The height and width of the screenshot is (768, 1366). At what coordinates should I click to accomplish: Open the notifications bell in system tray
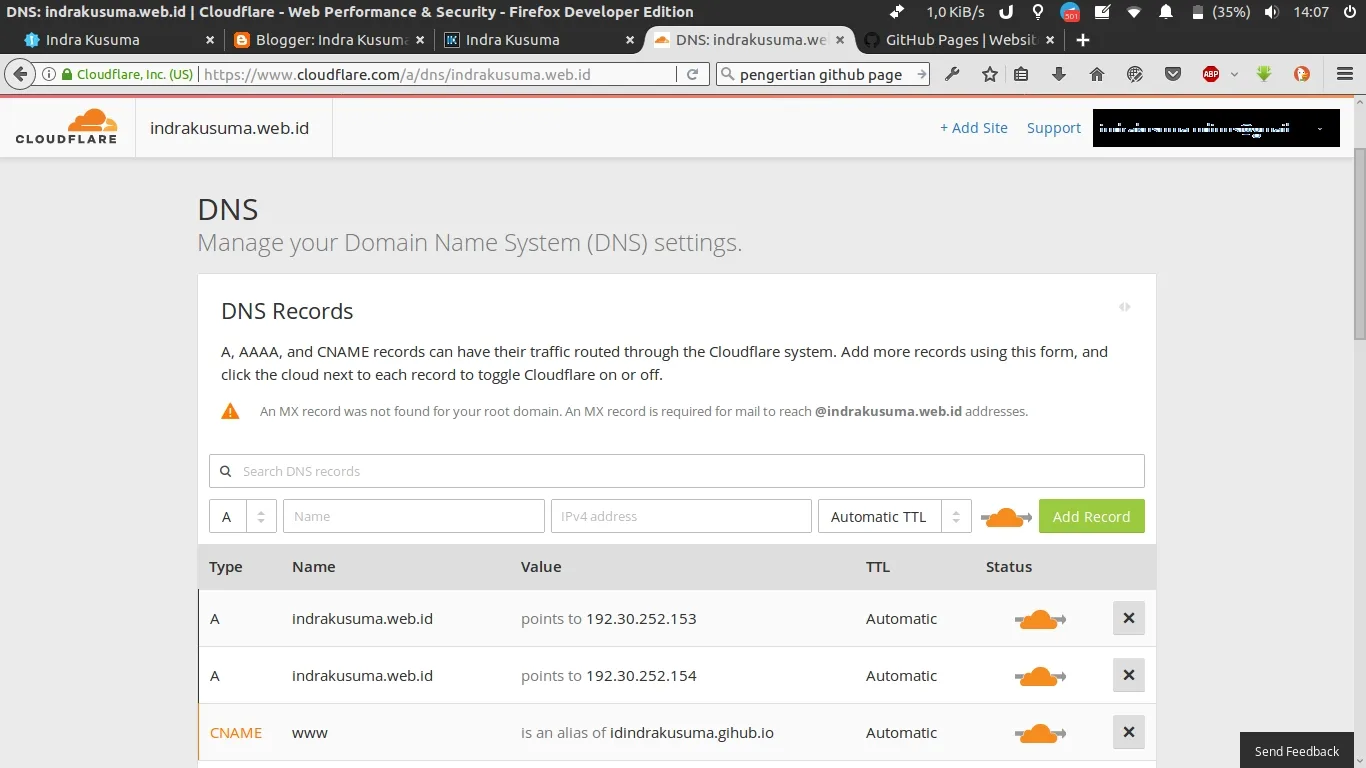tap(1166, 12)
